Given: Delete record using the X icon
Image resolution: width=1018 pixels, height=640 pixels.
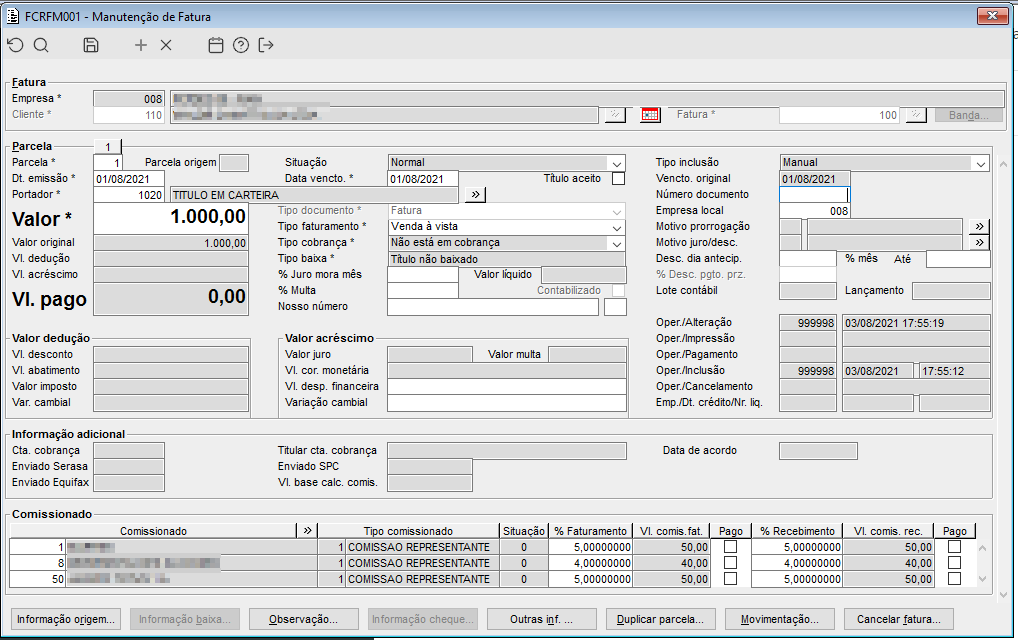Looking at the screenshot, I should (166, 45).
